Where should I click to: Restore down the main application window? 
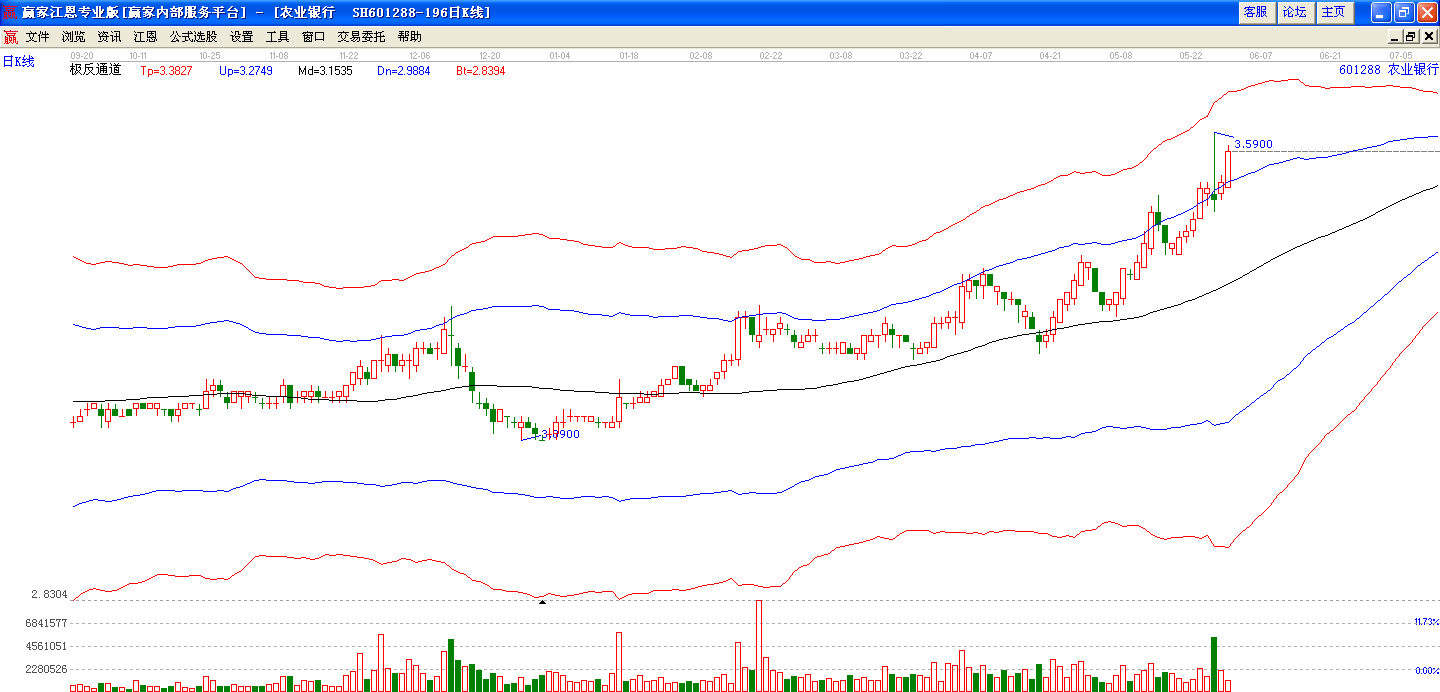(1404, 12)
